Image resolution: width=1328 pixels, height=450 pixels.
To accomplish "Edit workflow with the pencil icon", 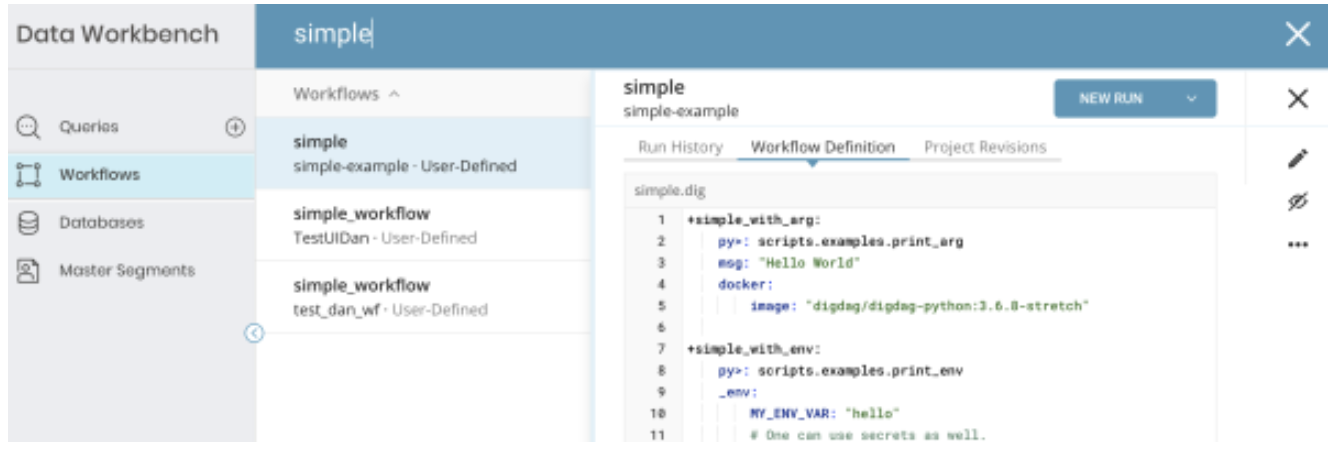I will pyautogui.click(x=1297, y=158).
